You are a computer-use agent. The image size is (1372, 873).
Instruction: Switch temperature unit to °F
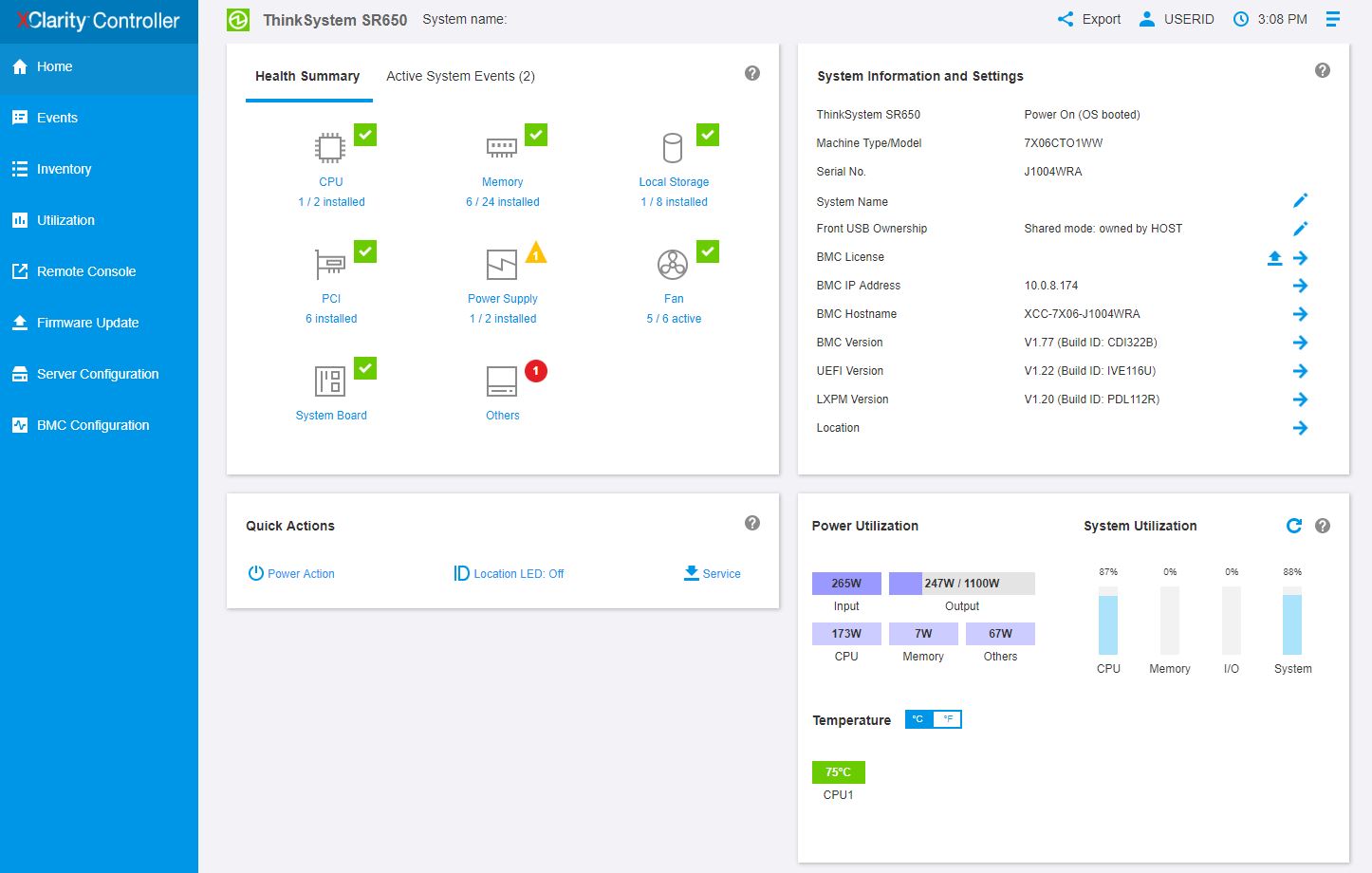point(948,719)
